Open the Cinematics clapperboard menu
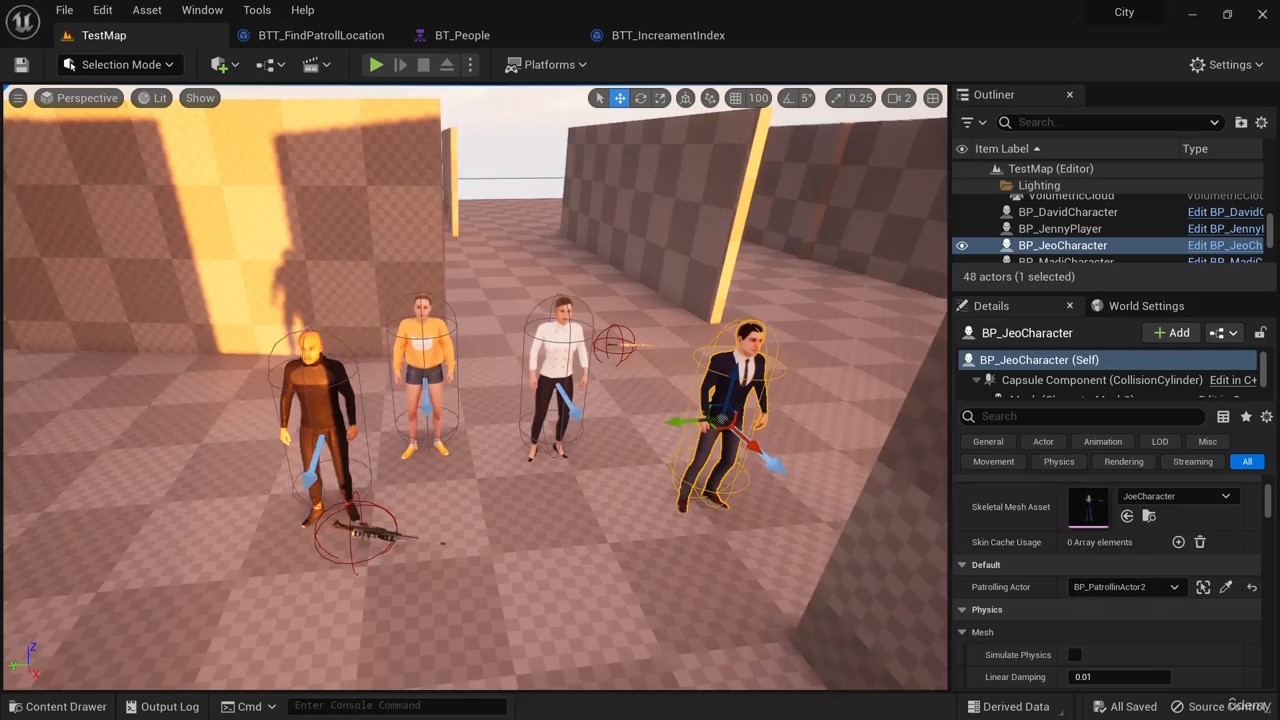Image resolution: width=1280 pixels, height=720 pixels. tap(316, 65)
